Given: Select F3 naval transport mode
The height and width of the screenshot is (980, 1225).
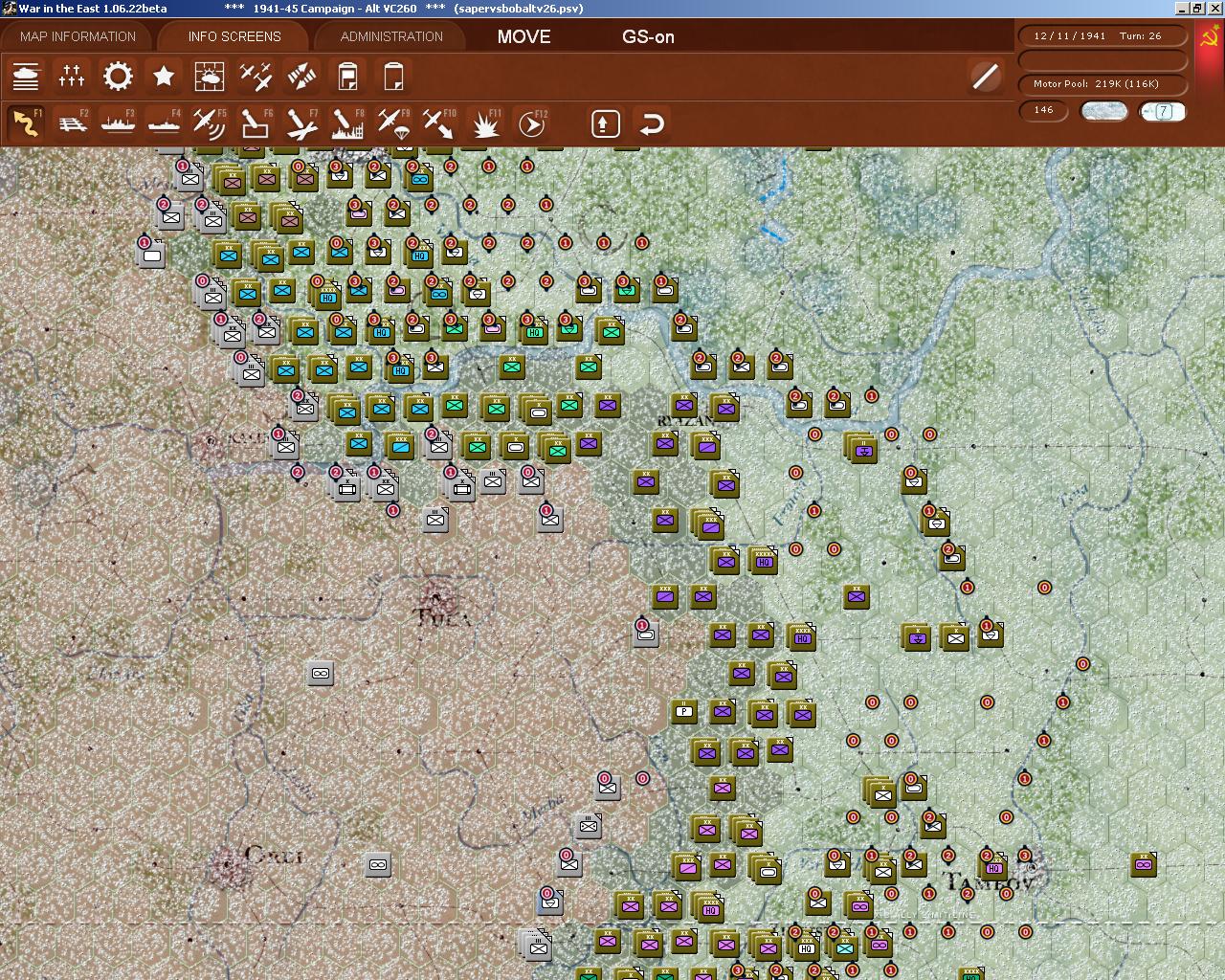Looking at the screenshot, I should [x=118, y=123].
